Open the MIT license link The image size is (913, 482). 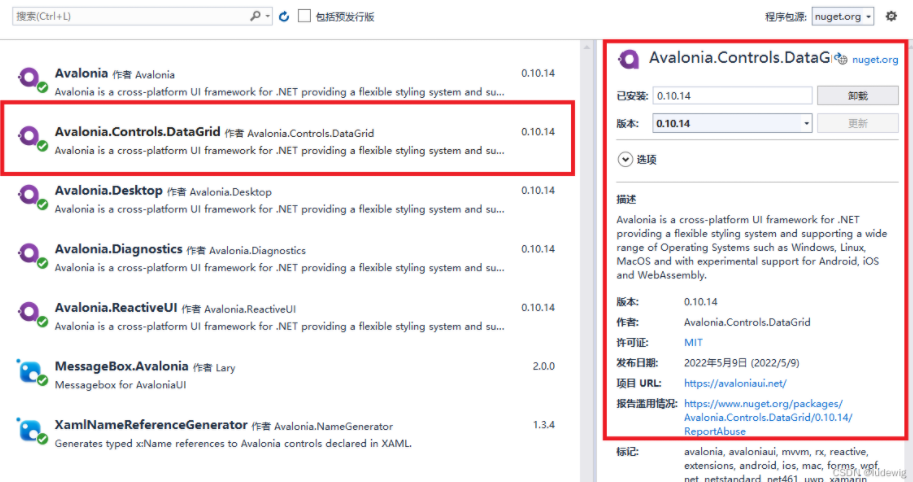[x=693, y=343]
